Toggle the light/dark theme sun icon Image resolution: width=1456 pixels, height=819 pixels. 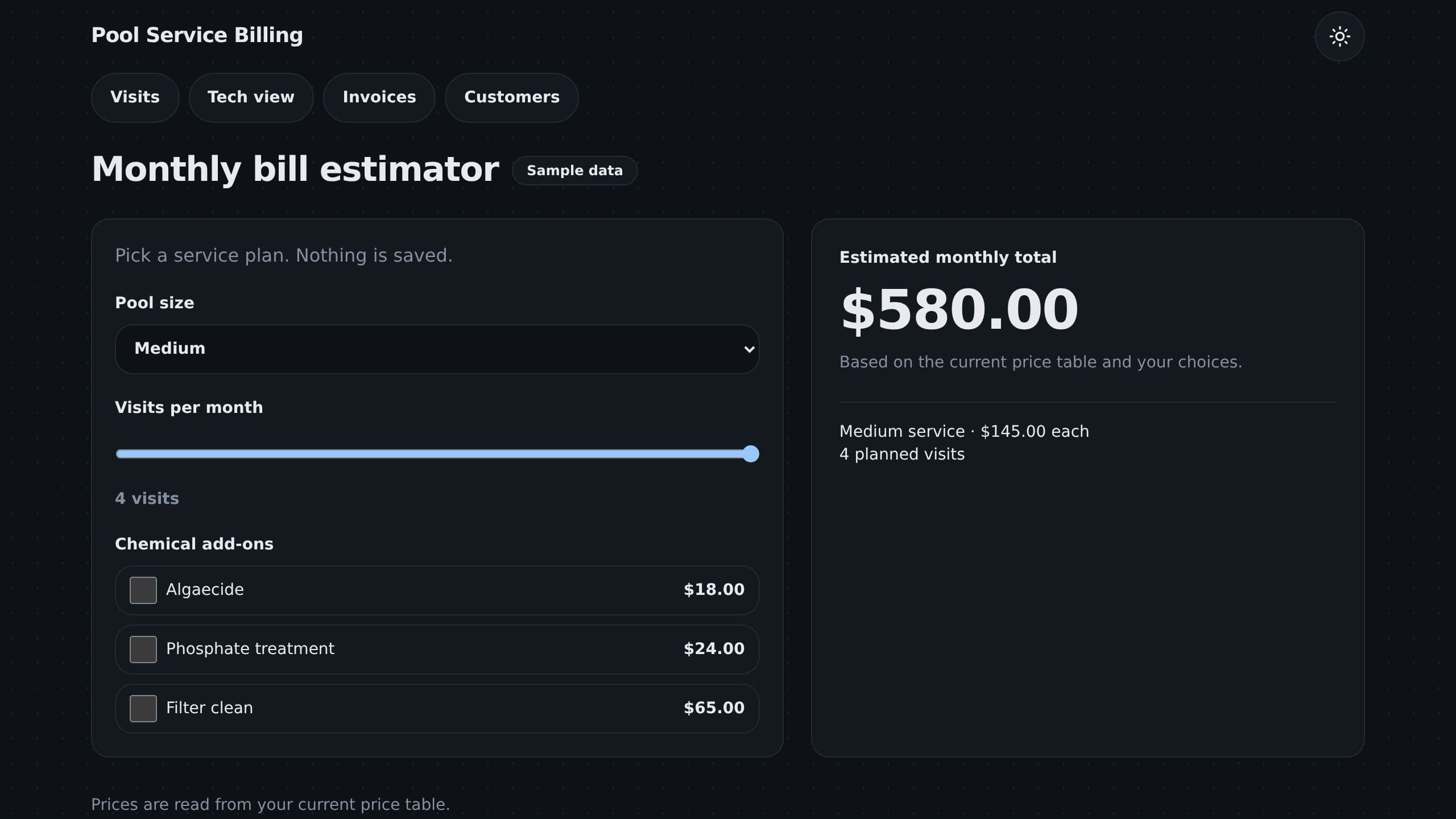point(1339,36)
